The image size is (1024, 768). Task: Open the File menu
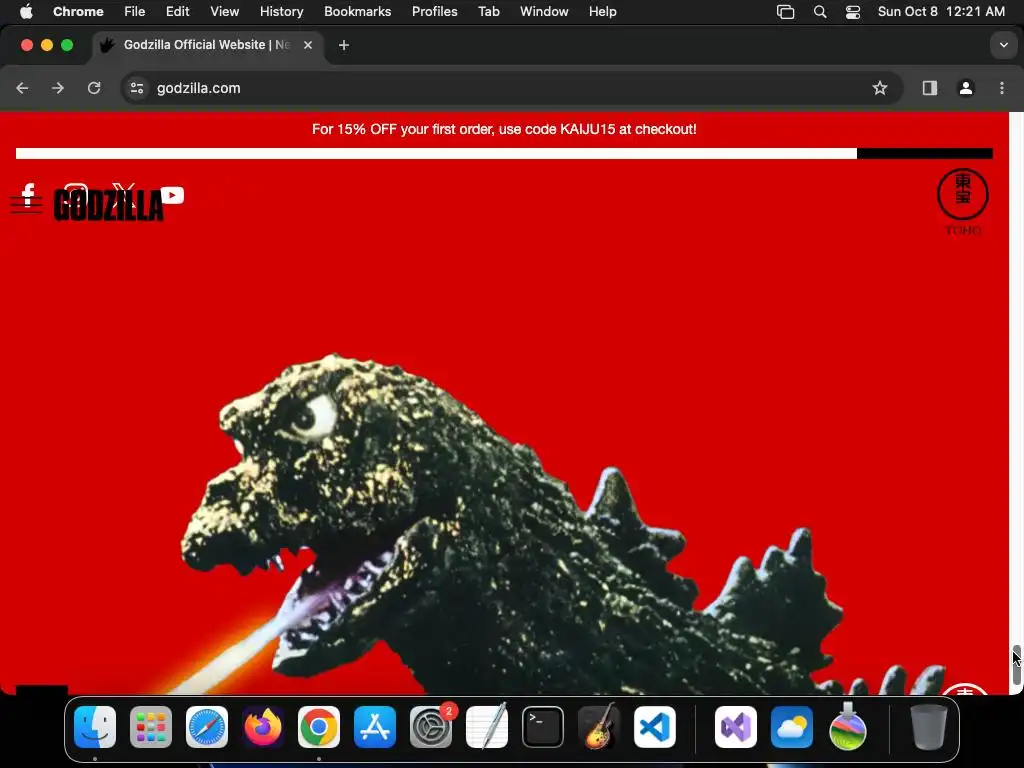point(135,12)
